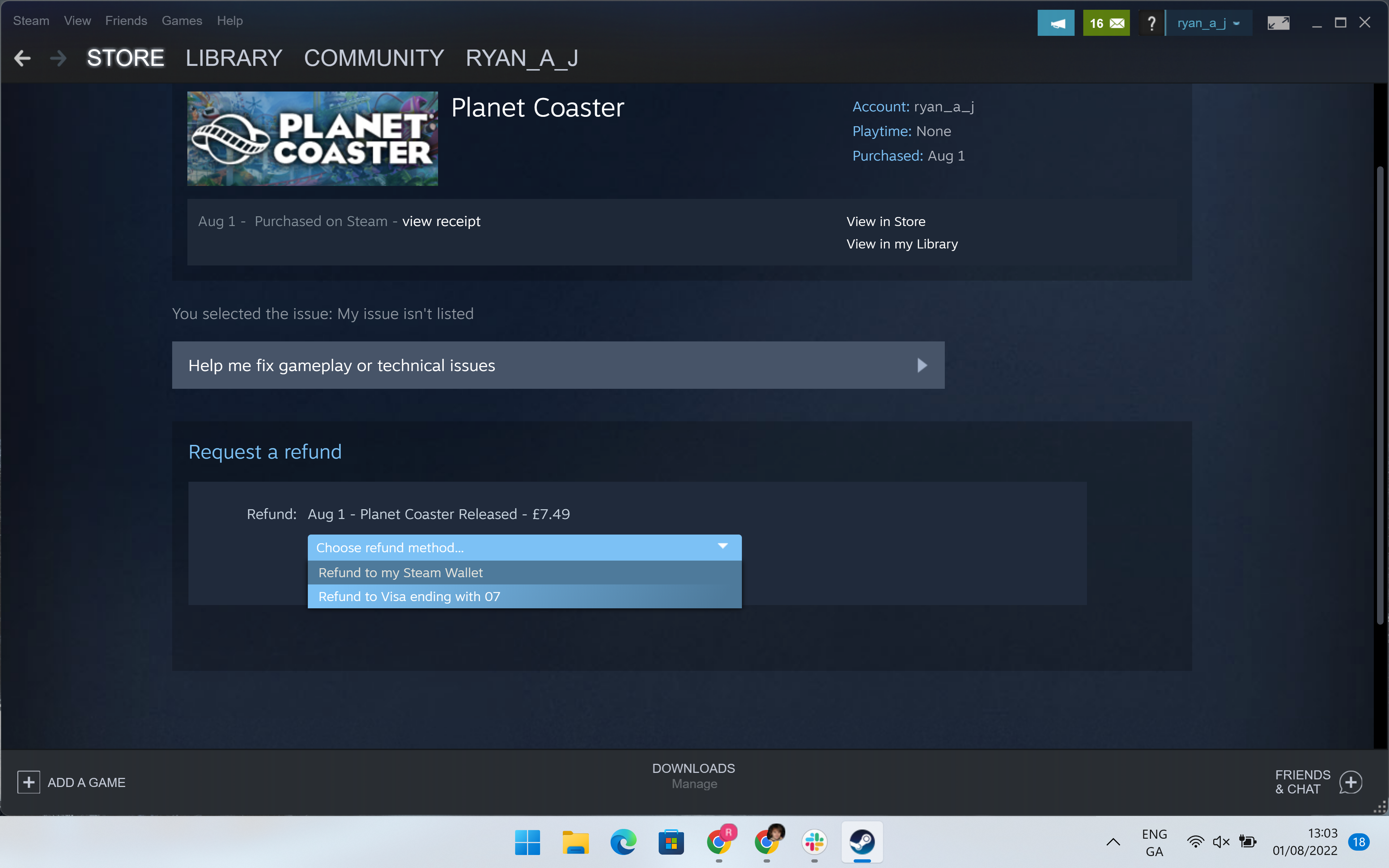1389x868 pixels.
Task: Click 'You selected the issue' text
Action: coord(323,314)
